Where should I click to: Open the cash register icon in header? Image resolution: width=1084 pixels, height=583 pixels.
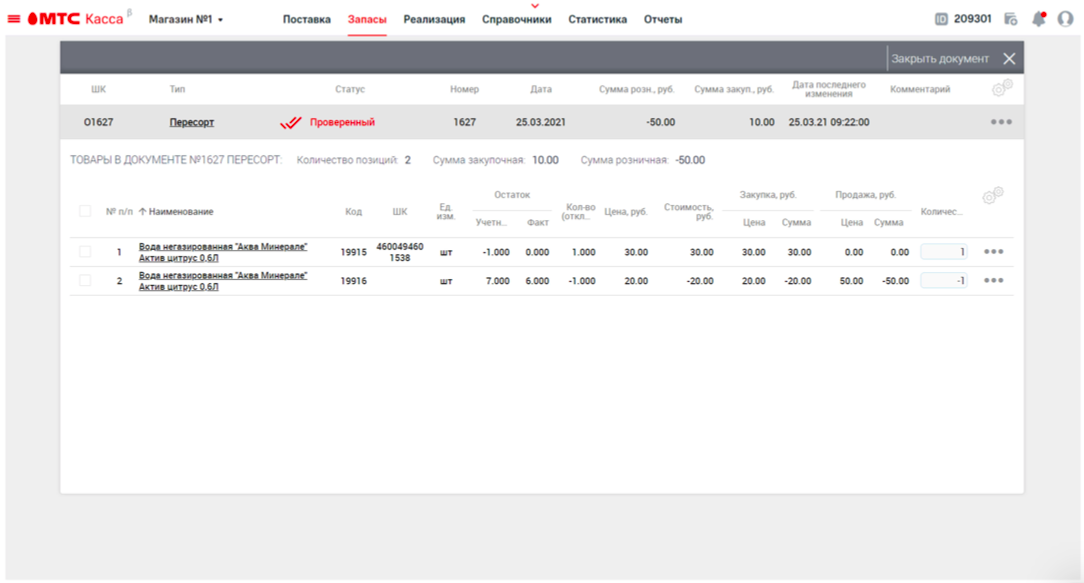[x=1011, y=19]
